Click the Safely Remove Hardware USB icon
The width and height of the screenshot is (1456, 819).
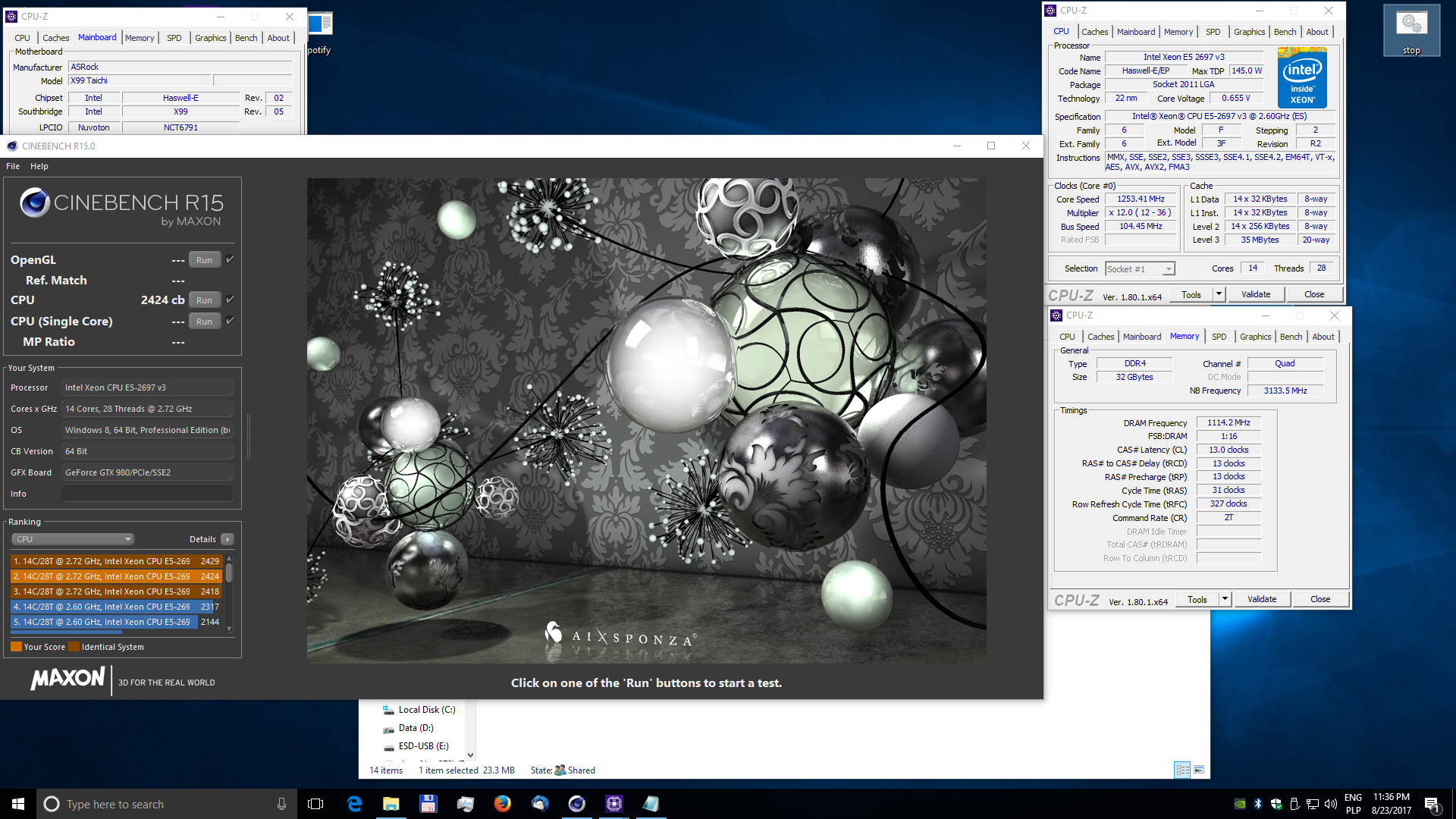click(x=1294, y=804)
